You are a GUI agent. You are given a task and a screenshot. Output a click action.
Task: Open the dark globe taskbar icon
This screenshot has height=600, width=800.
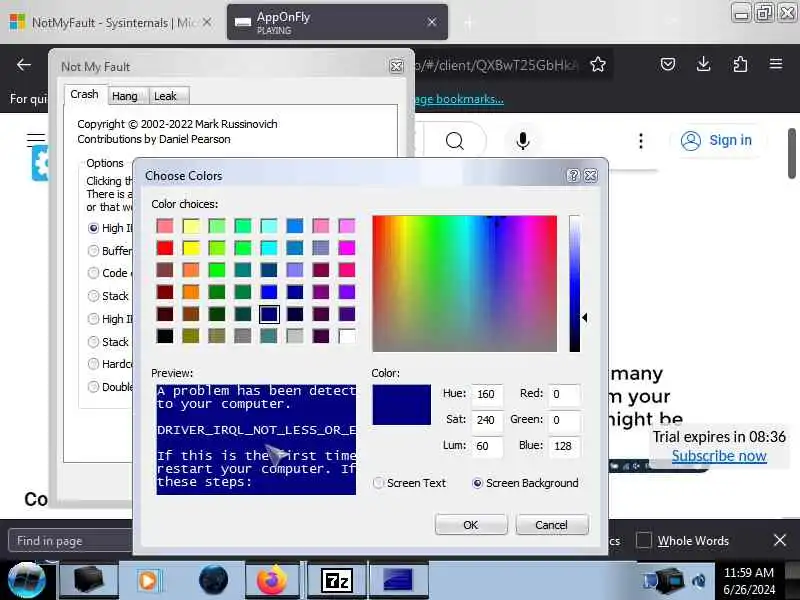(213, 581)
